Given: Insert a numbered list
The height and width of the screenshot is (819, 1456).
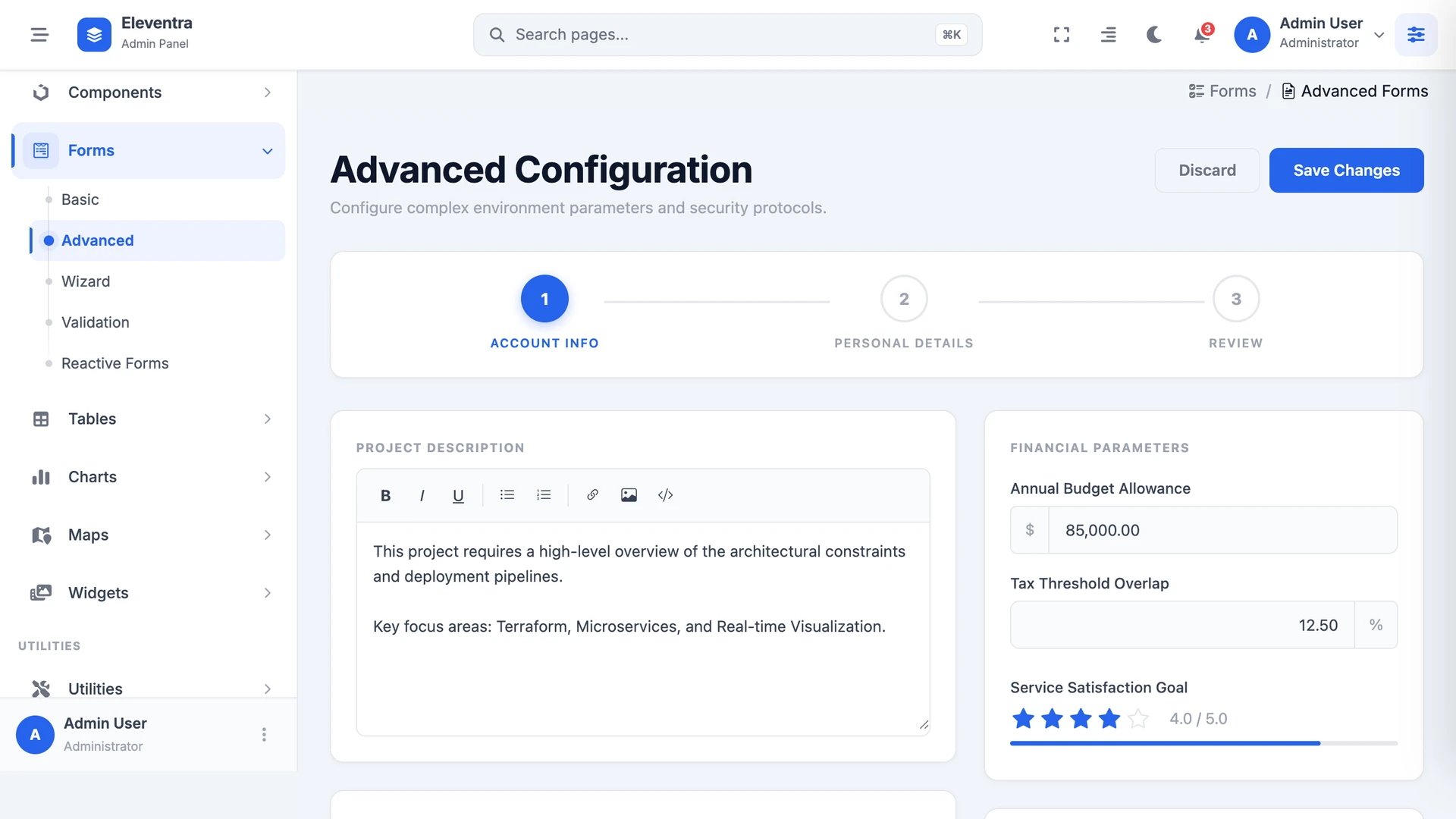Looking at the screenshot, I should [x=544, y=495].
